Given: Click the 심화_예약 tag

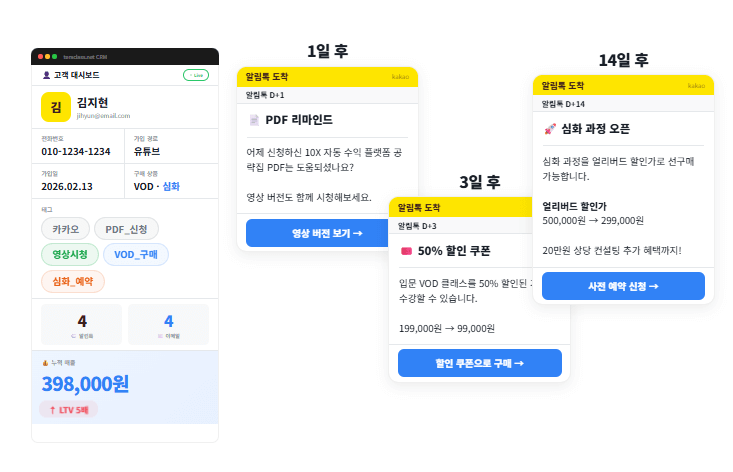Looking at the screenshot, I should pyautogui.click(x=73, y=281).
